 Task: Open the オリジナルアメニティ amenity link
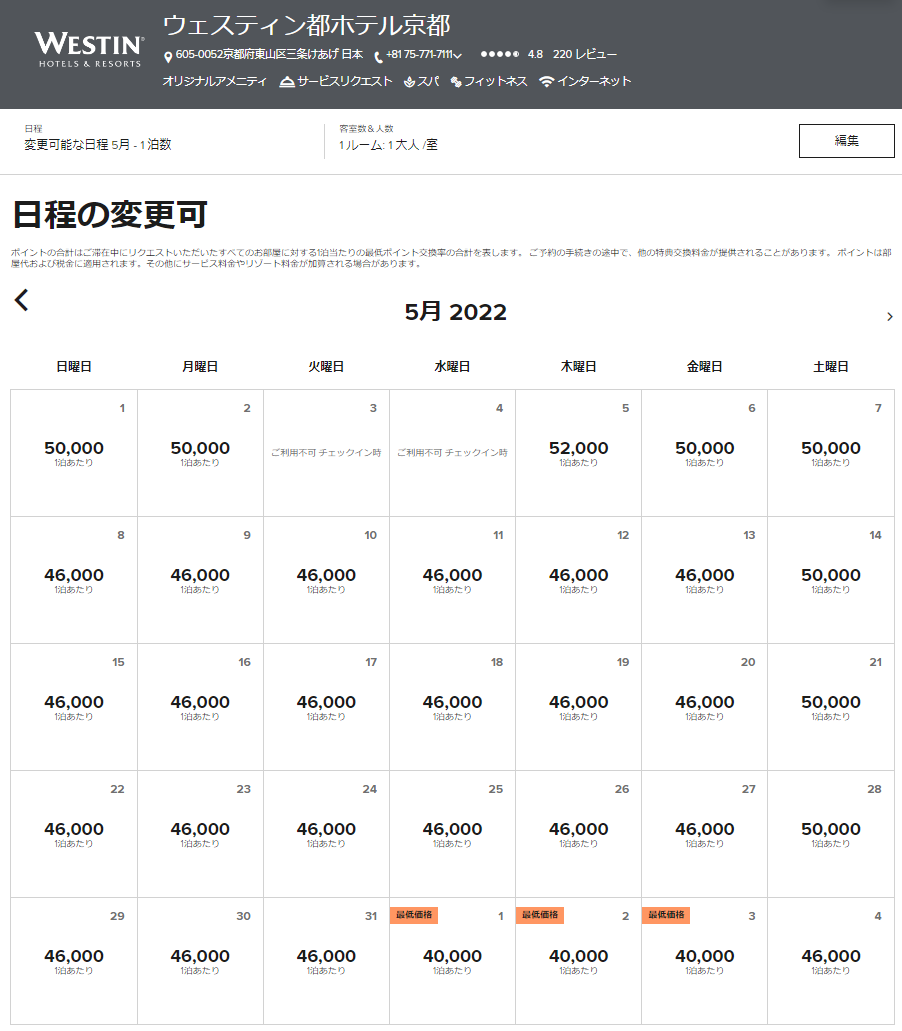click(x=214, y=82)
